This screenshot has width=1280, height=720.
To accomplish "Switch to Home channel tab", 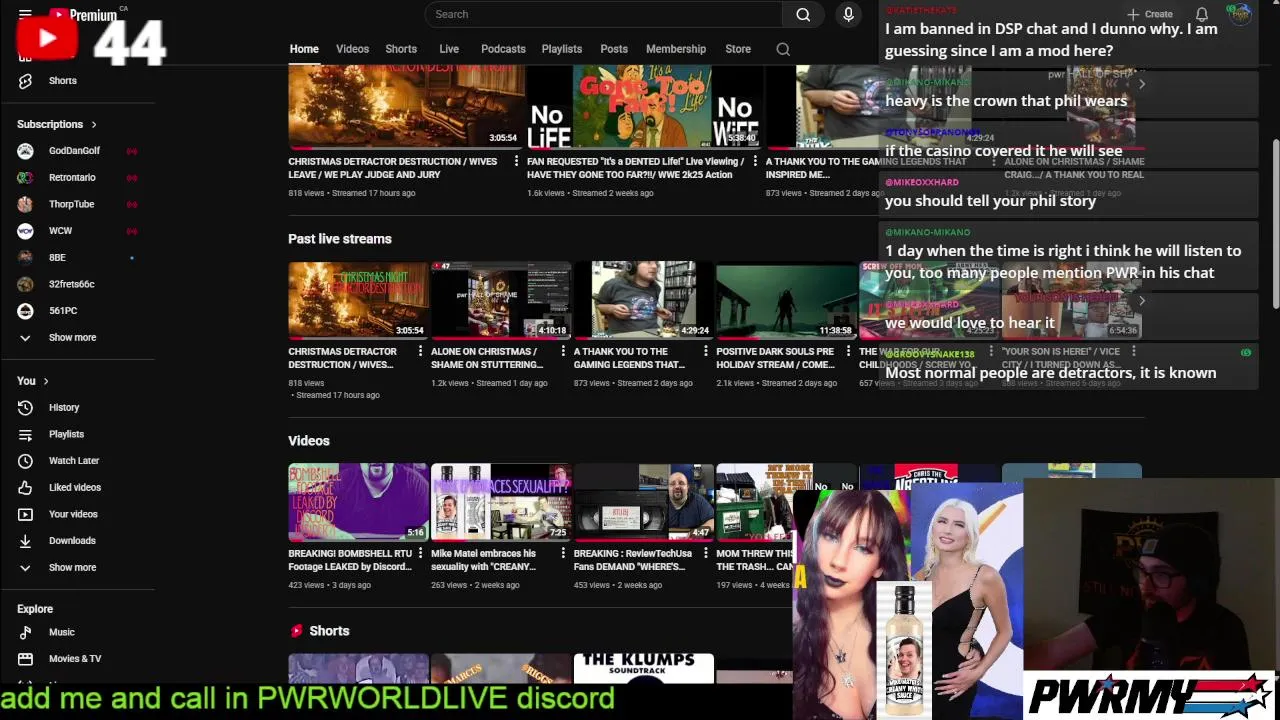I will point(304,49).
